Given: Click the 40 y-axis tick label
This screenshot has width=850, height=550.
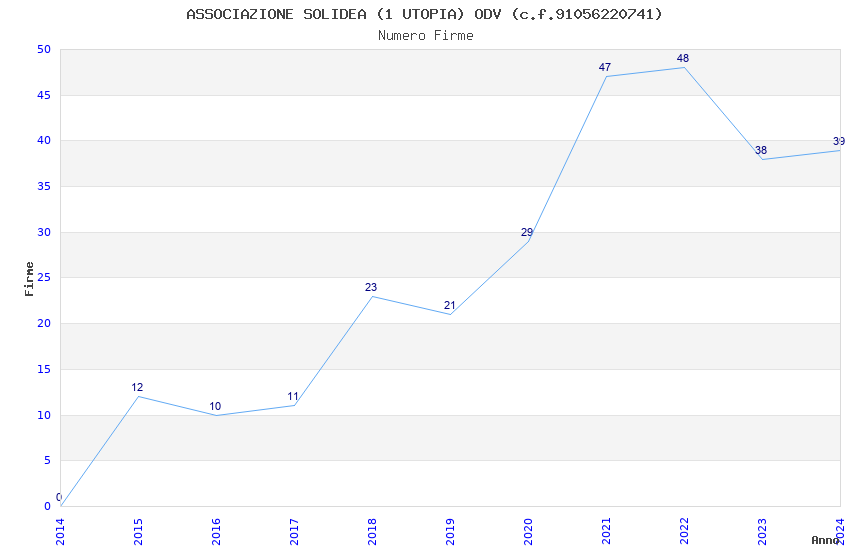Looking at the screenshot, I should (x=44, y=140).
